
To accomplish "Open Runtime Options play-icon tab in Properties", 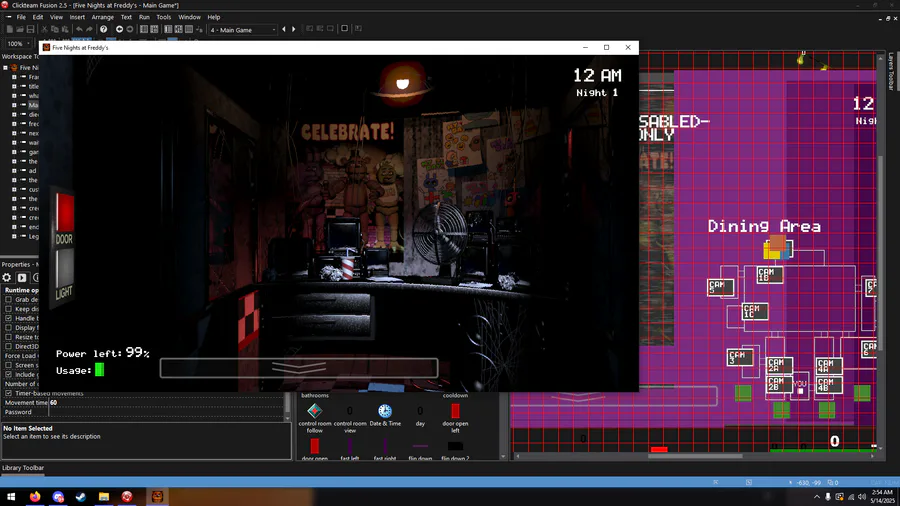I will click(22, 278).
